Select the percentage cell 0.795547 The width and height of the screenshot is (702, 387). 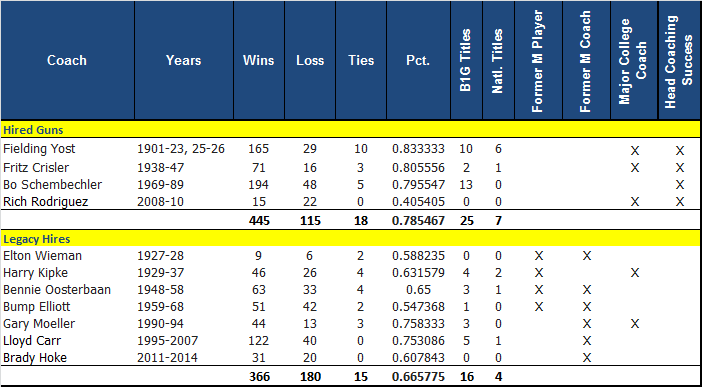tap(418, 185)
